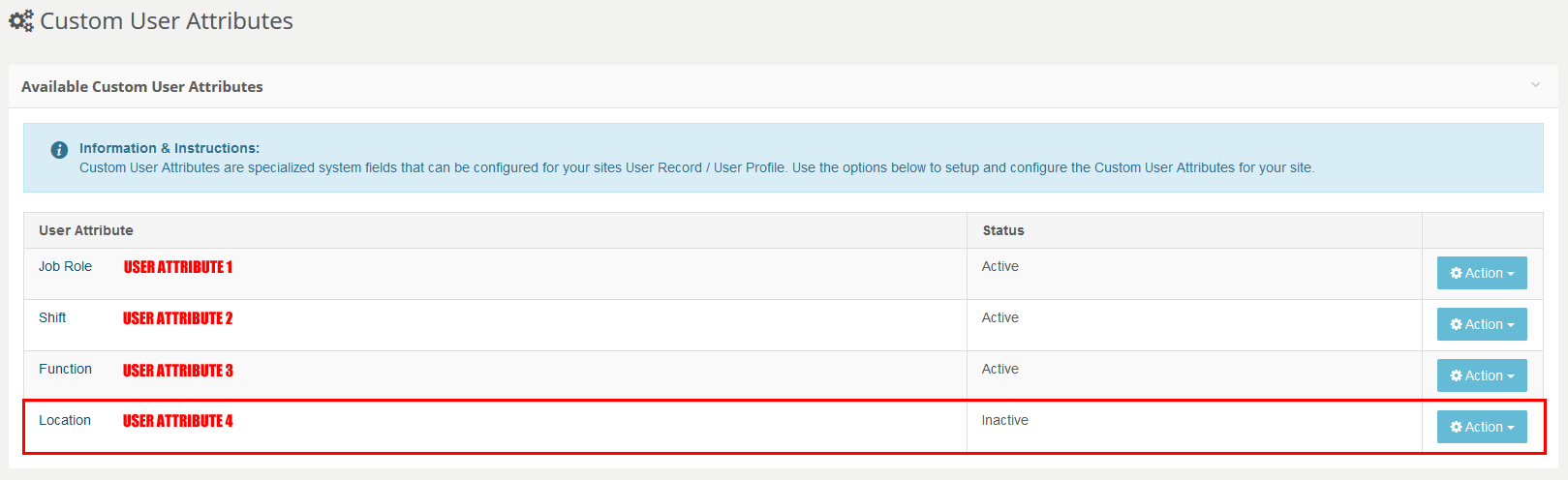This screenshot has width=1568, height=480.
Task: Open Action dropdown for Function row
Action: click(x=1482, y=375)
